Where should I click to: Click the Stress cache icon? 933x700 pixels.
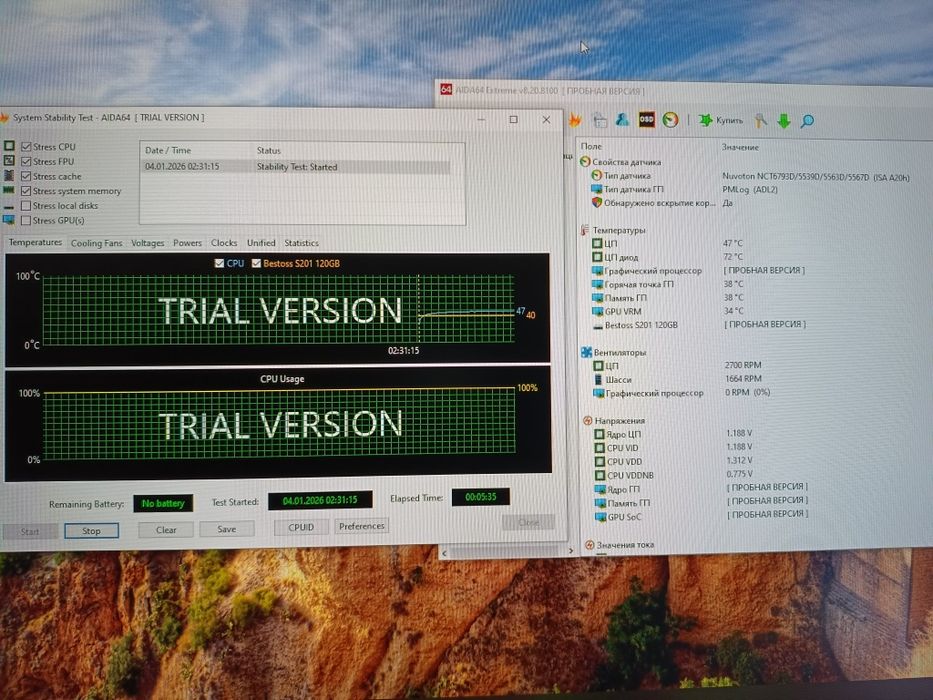[x=9, y=176]
